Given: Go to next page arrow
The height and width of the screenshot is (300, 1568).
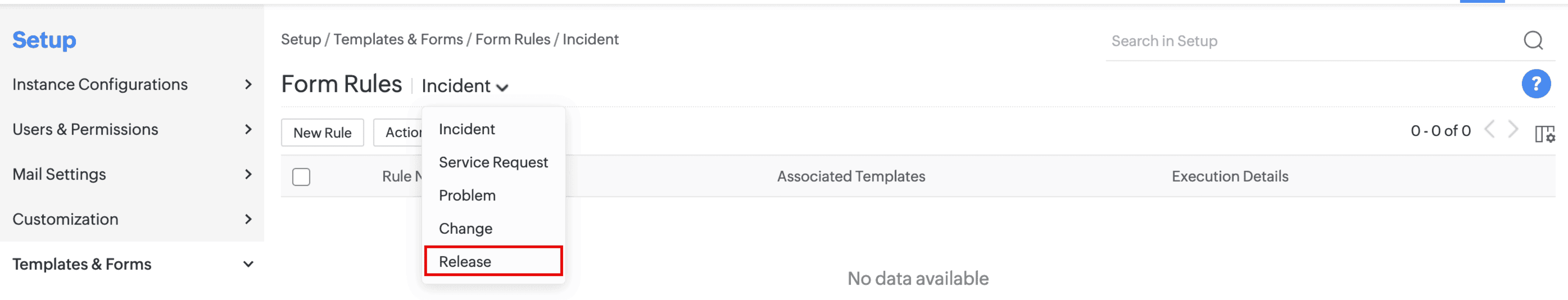Looking at the screenshot, I should (x=1514, y=129).
